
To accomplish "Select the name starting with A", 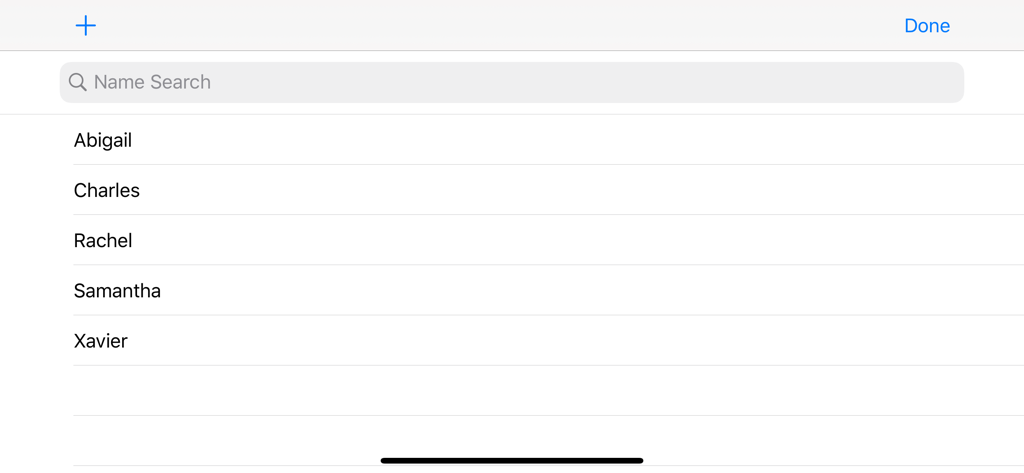I will pos(104,140).
